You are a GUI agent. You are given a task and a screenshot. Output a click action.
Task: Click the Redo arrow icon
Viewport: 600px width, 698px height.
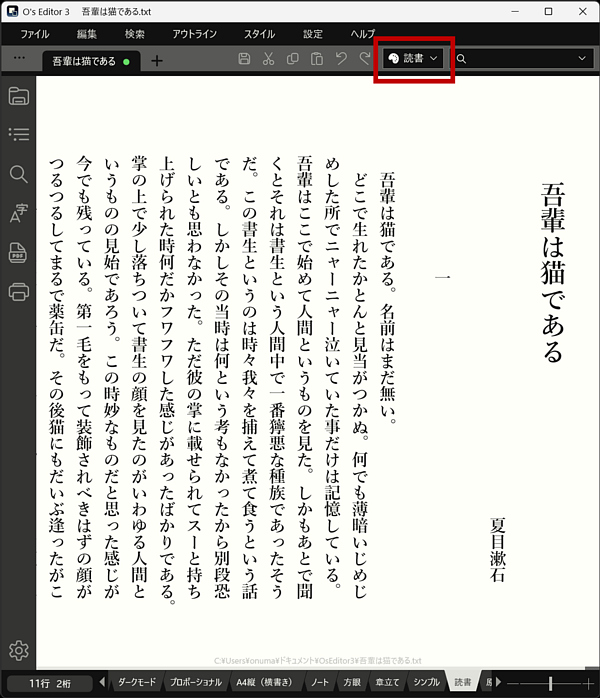(x=365, y=59)
